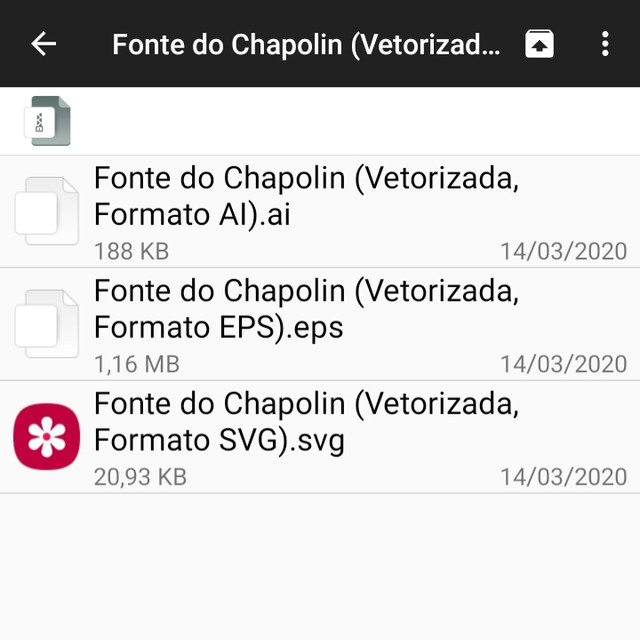Open the three-dot overflow menu
The image size is (640, 640).
[604, 44]
